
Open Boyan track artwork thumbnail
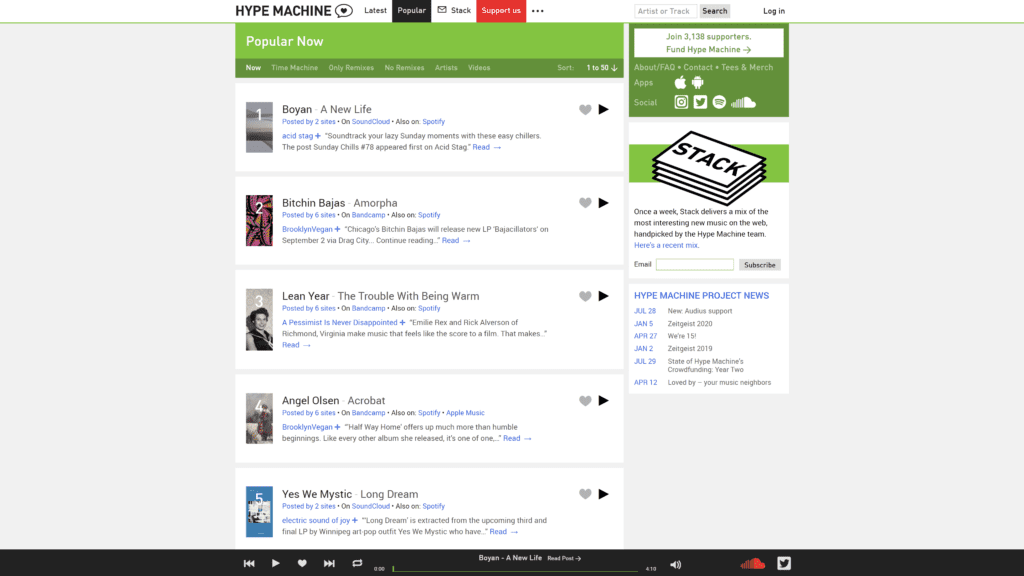coord(259,127)
